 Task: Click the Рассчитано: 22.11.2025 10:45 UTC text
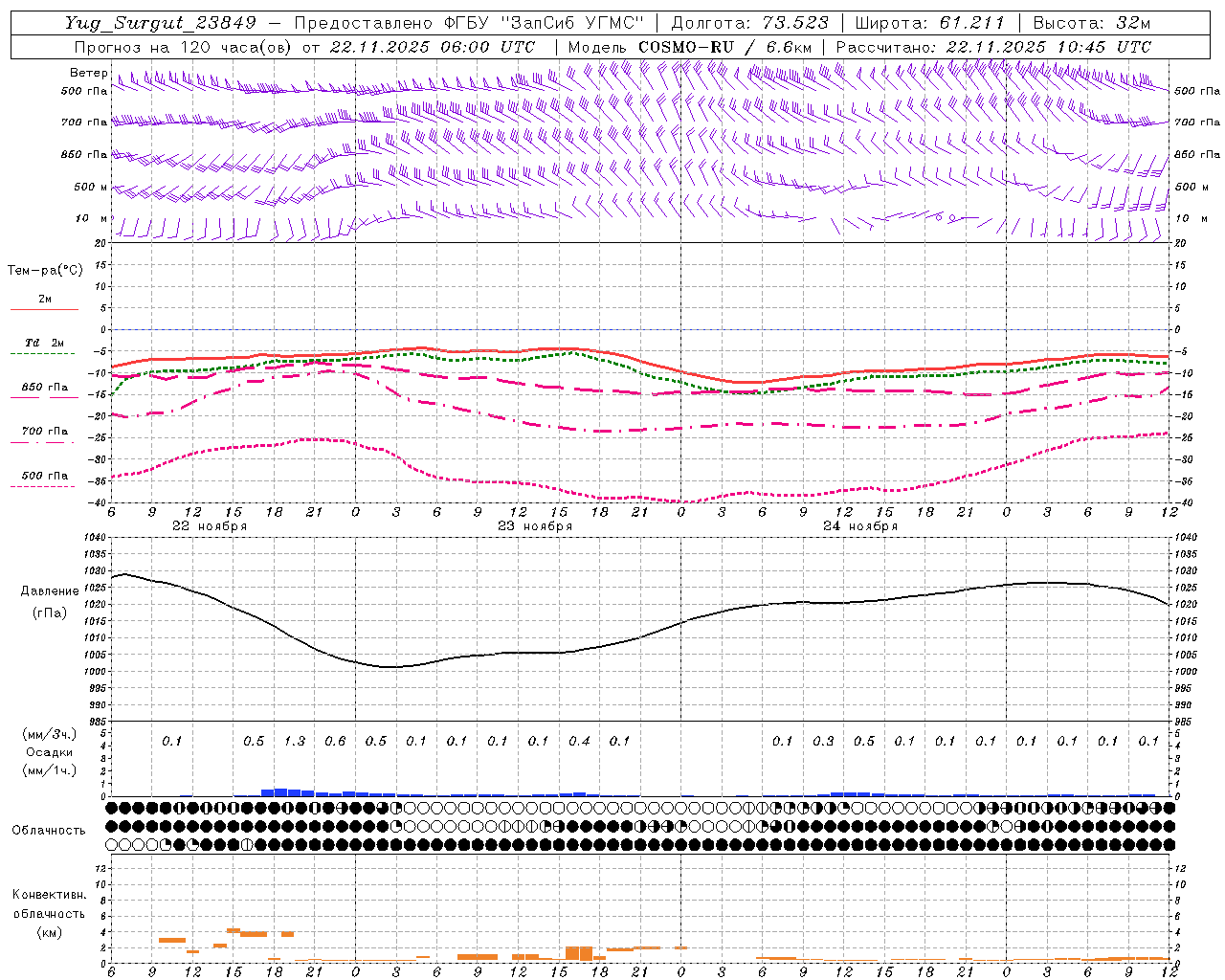click(993, 47)
